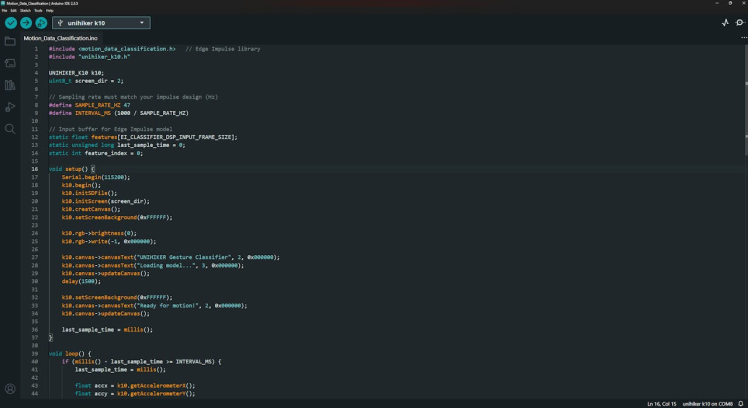Open the Tools menu
Image resolution: width=748 pixels, height=408 pixels.
pyautogui.click(x=37, y=10)
